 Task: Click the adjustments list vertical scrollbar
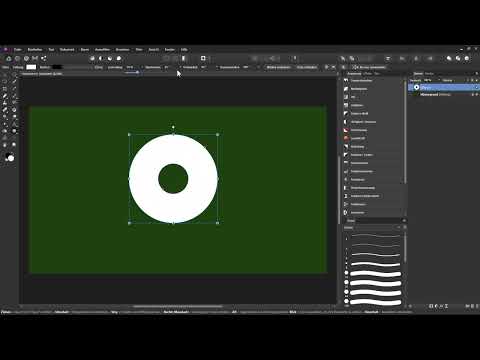pyautogui.click(x=405, y=133)
